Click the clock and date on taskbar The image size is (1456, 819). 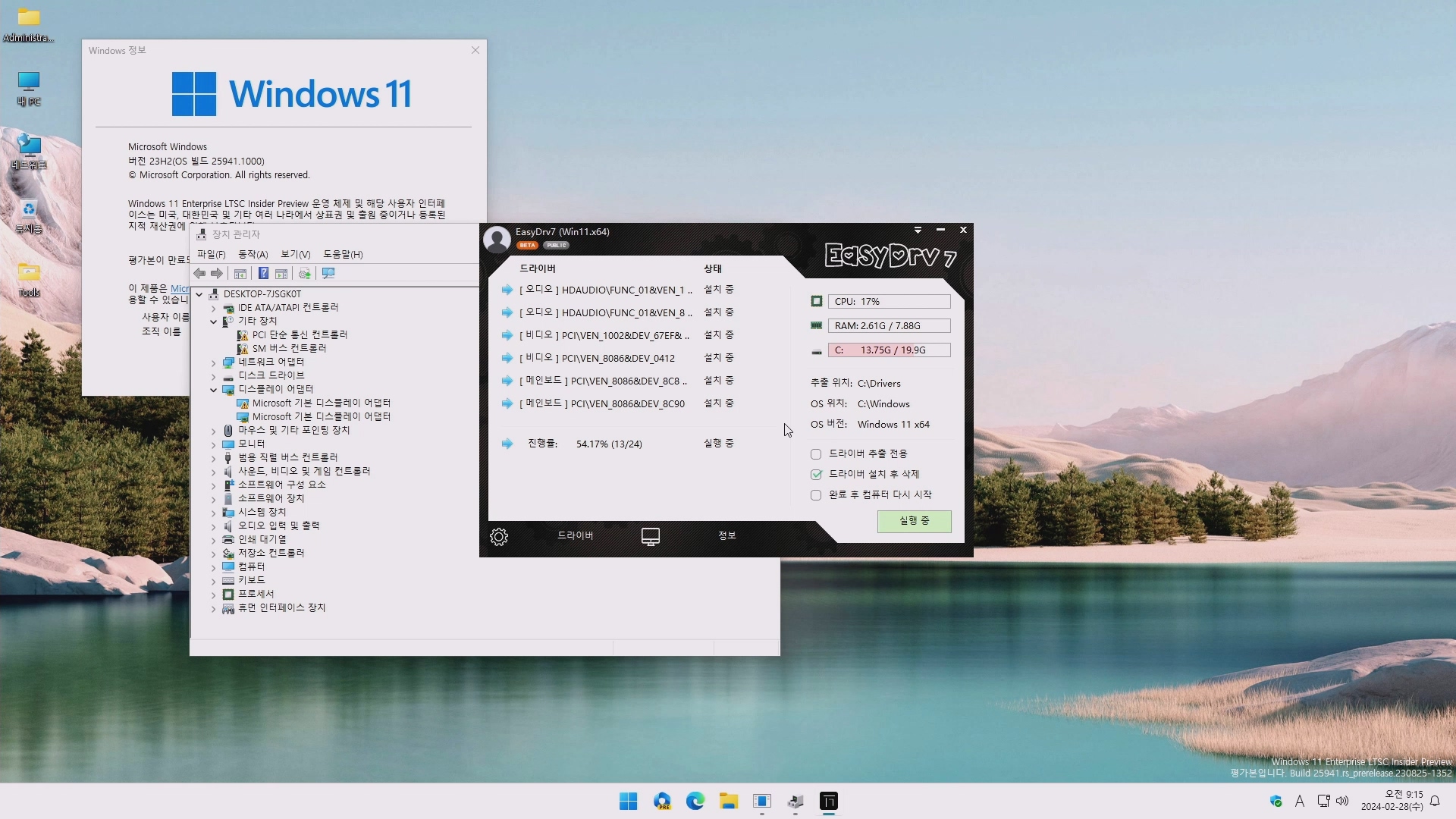click(1392, 801)
